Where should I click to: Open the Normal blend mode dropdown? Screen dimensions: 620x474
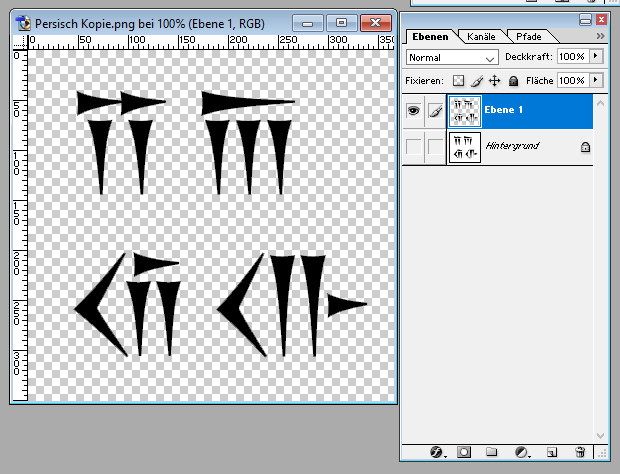(x=452, y=58)
